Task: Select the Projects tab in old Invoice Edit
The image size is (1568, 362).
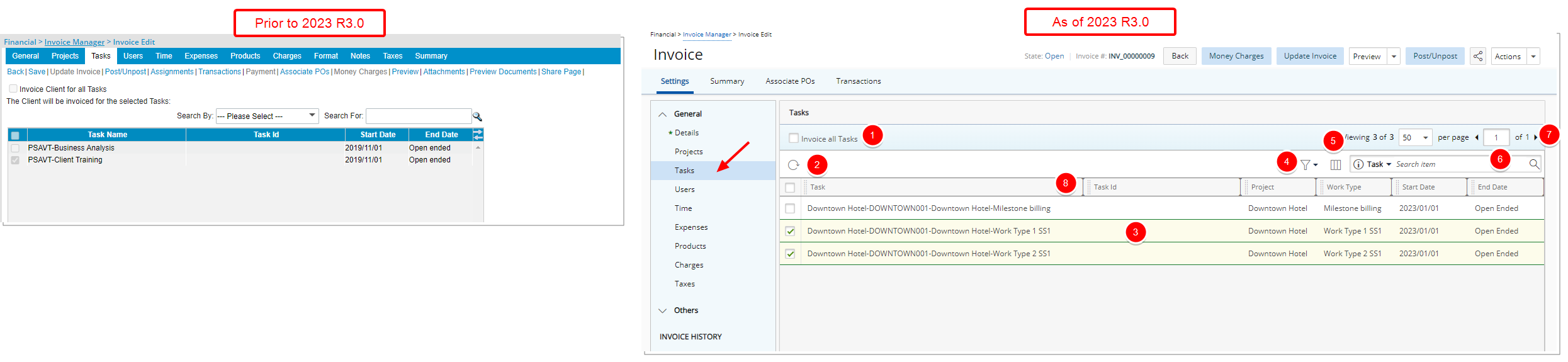Action: click(65, 56)
